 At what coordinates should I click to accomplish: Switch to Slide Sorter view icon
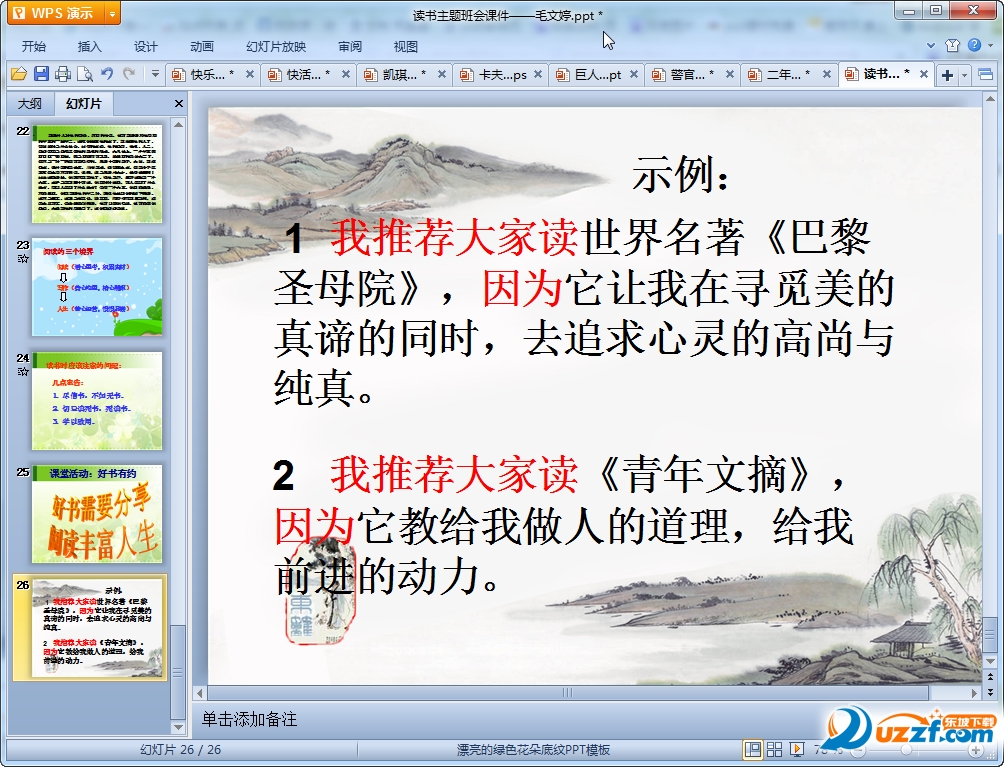tap(774, 749)
